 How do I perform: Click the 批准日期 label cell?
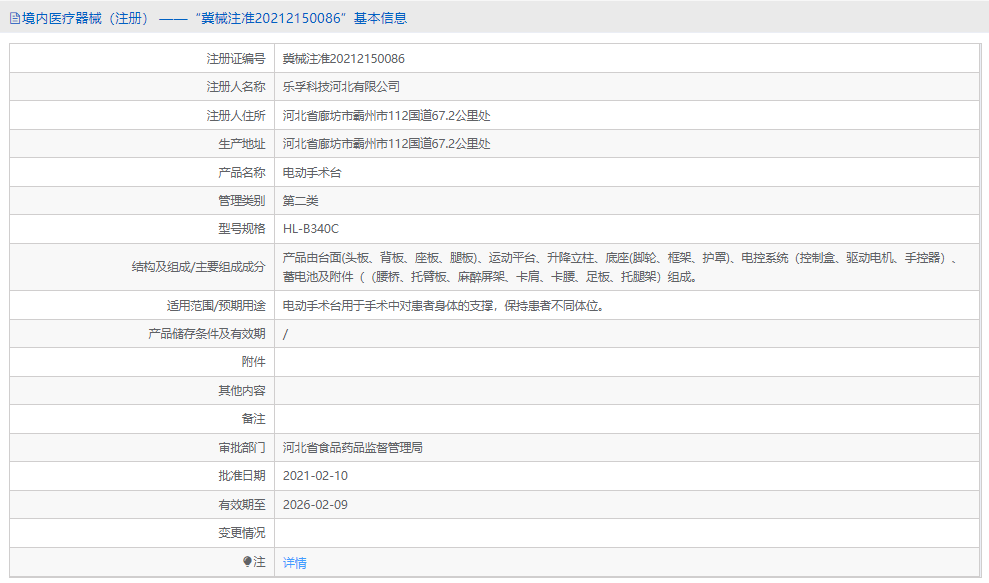142,476
